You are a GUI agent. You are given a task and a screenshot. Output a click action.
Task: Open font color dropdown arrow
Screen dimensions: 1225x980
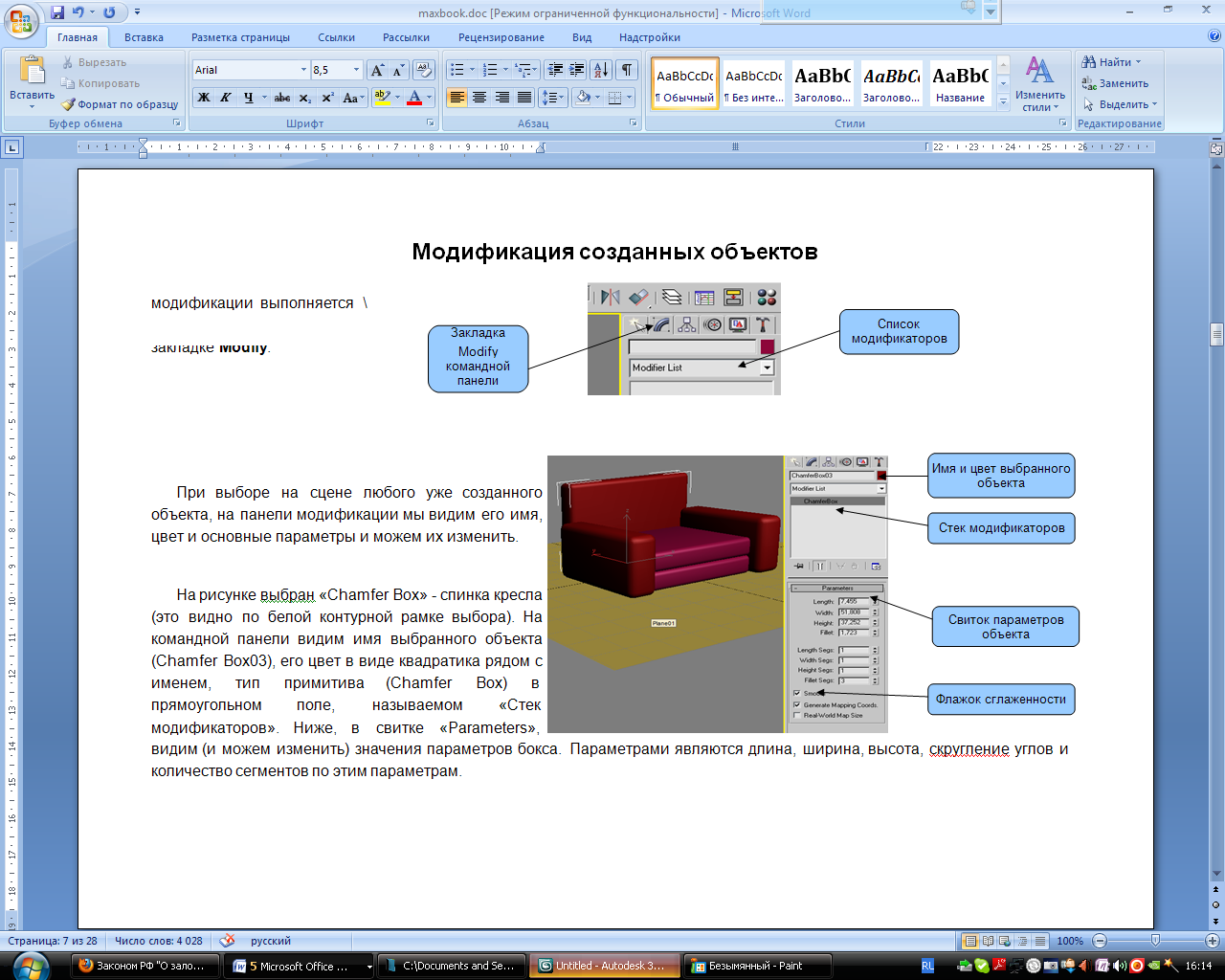[429, 98]
